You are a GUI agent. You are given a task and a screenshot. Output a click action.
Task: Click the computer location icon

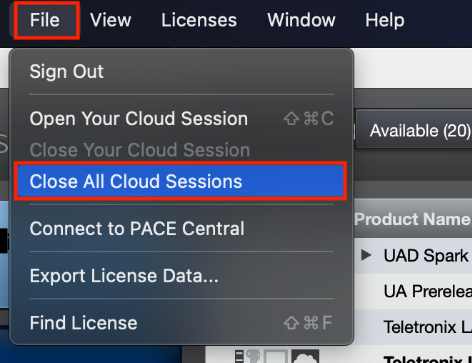pos(276,357)
